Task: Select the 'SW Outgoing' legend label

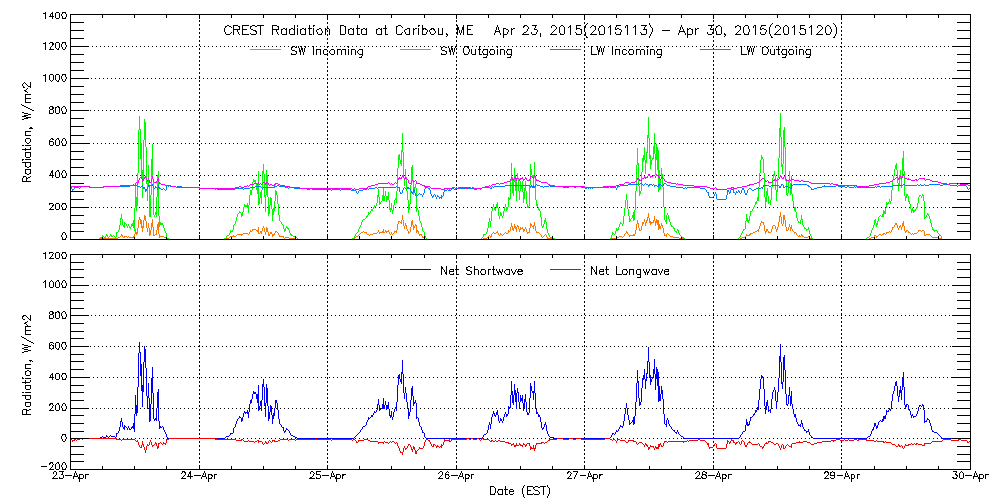Action: click(476, 51)
